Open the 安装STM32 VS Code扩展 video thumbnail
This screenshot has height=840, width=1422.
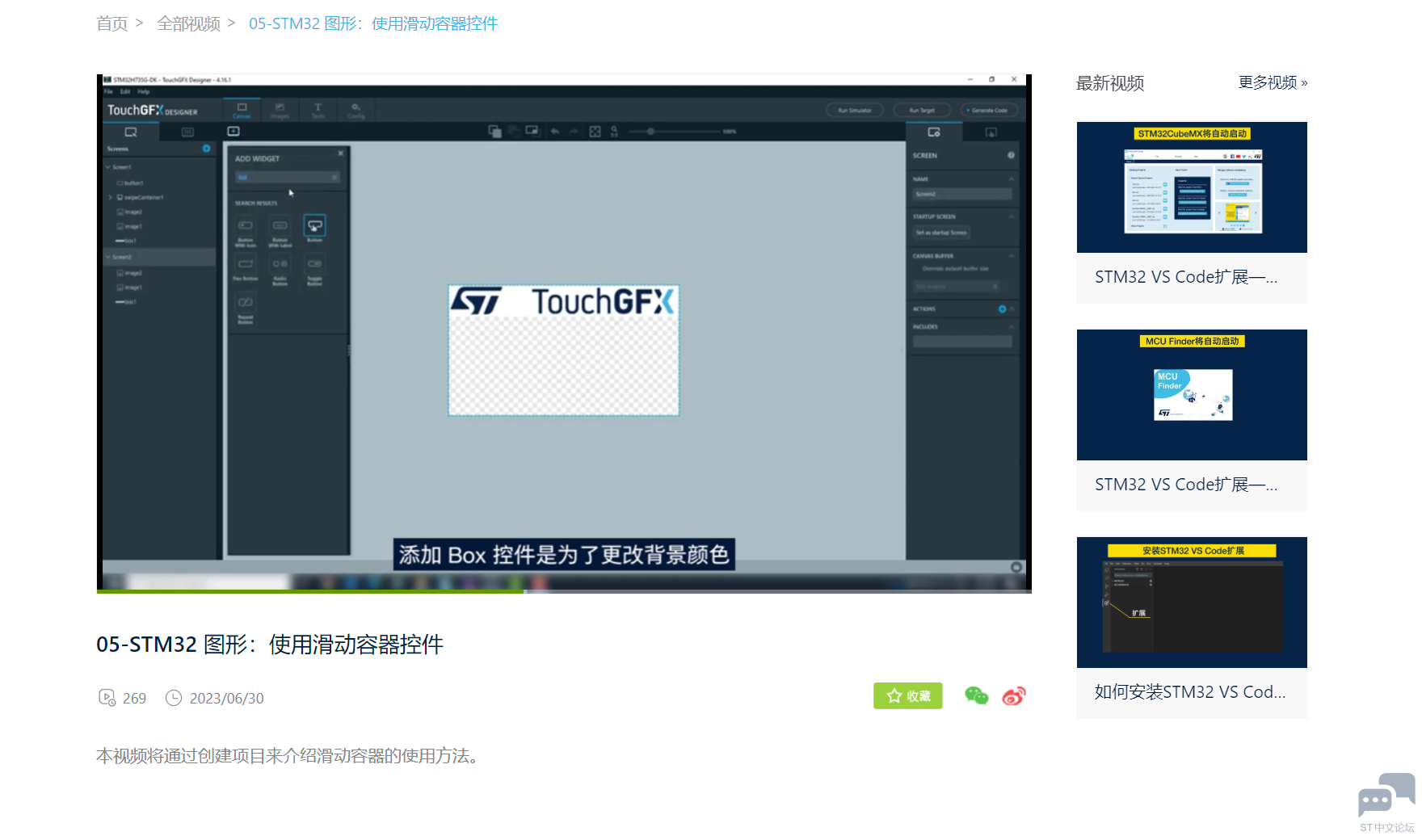pyautogui.click(x=1192, y=603)
